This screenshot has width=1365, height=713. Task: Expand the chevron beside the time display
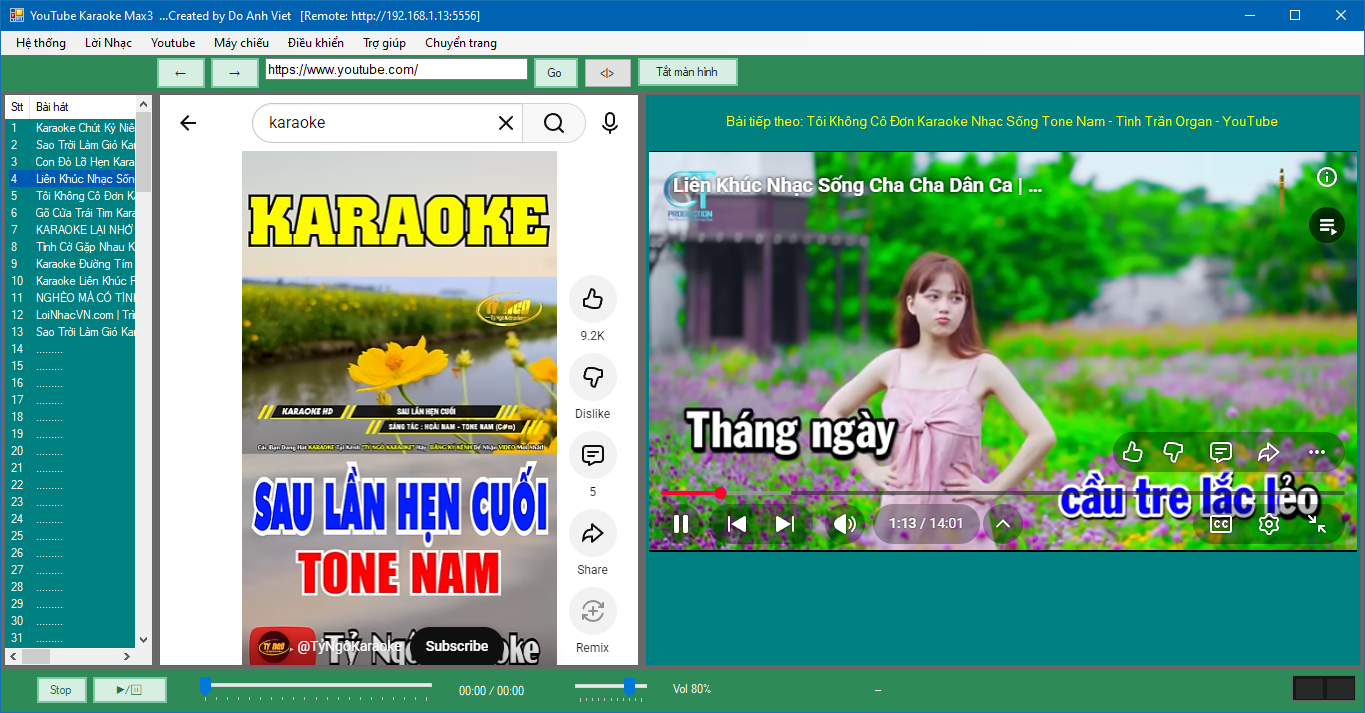pos(1003,523)
